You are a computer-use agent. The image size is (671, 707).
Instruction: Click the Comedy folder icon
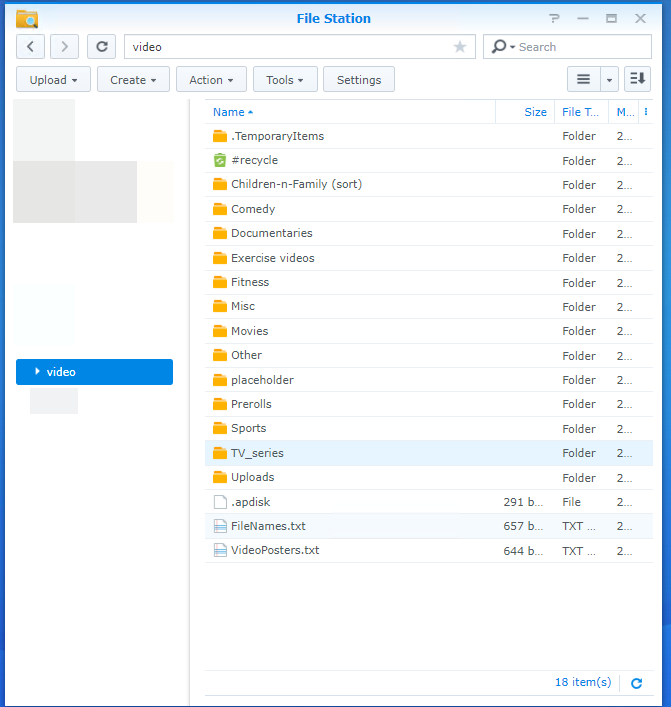(x=220, y=209)
